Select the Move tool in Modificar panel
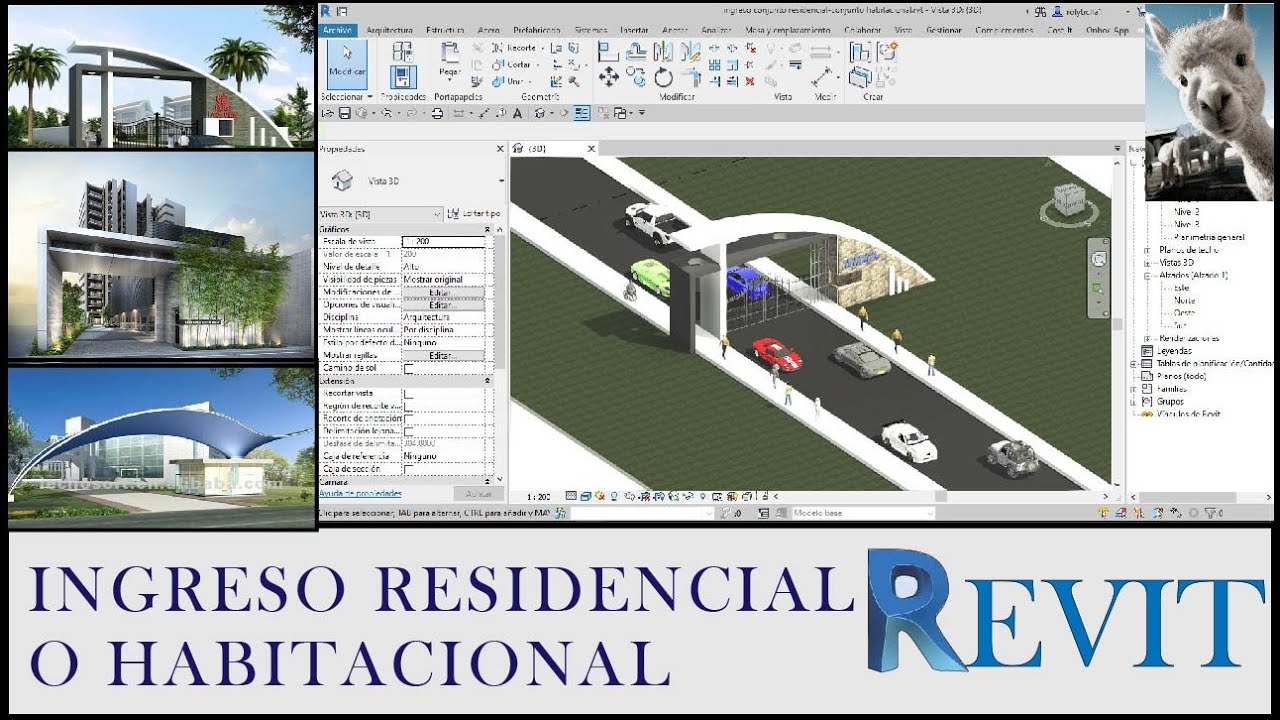 click(608, 77)
